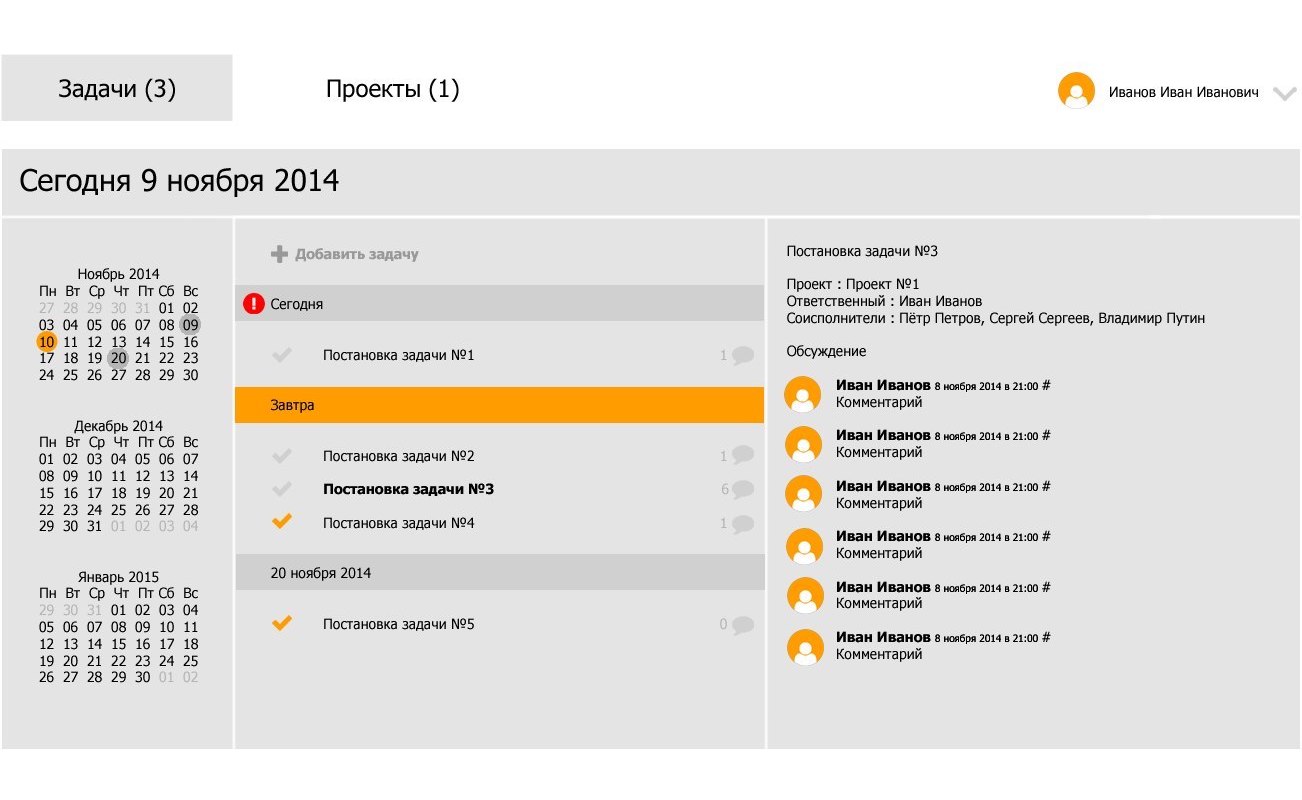This screenshot has height=800, width=1302.
Task: Click the plus icon beside Добавить задачу
Action: pyautogui.click(x=279, y=254)
